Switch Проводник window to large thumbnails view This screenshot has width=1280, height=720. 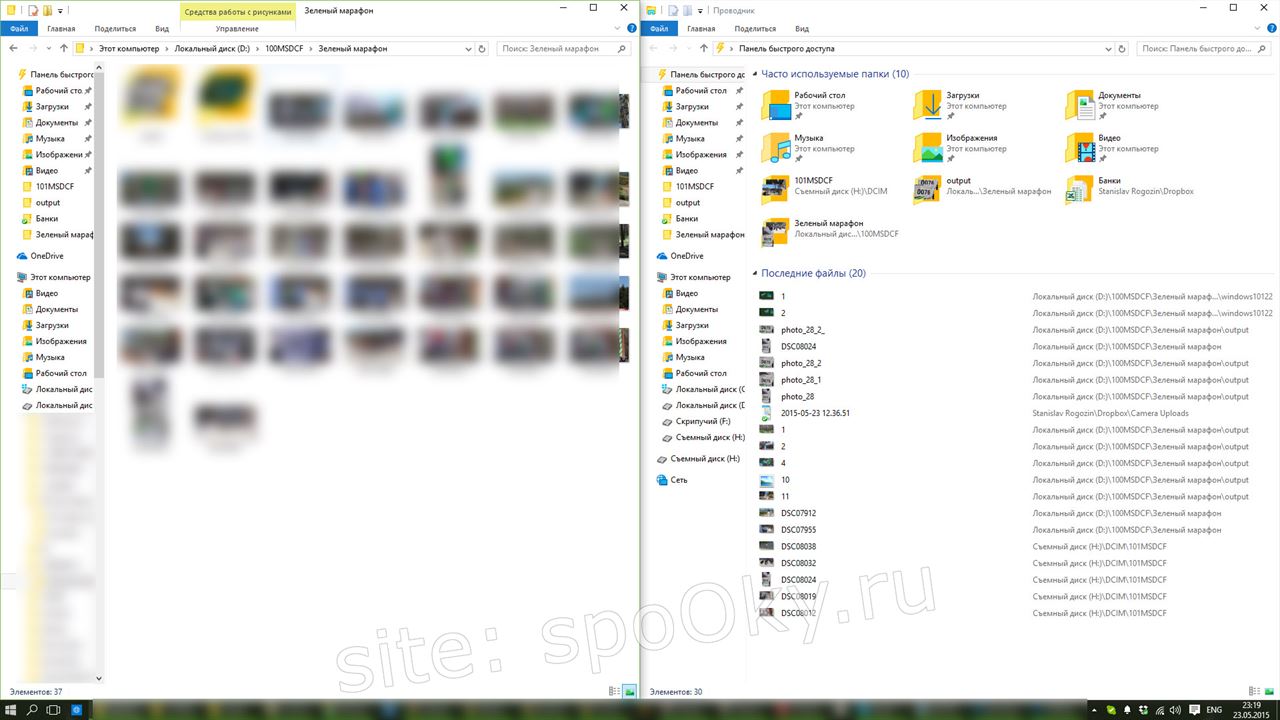coord(1269,691)
